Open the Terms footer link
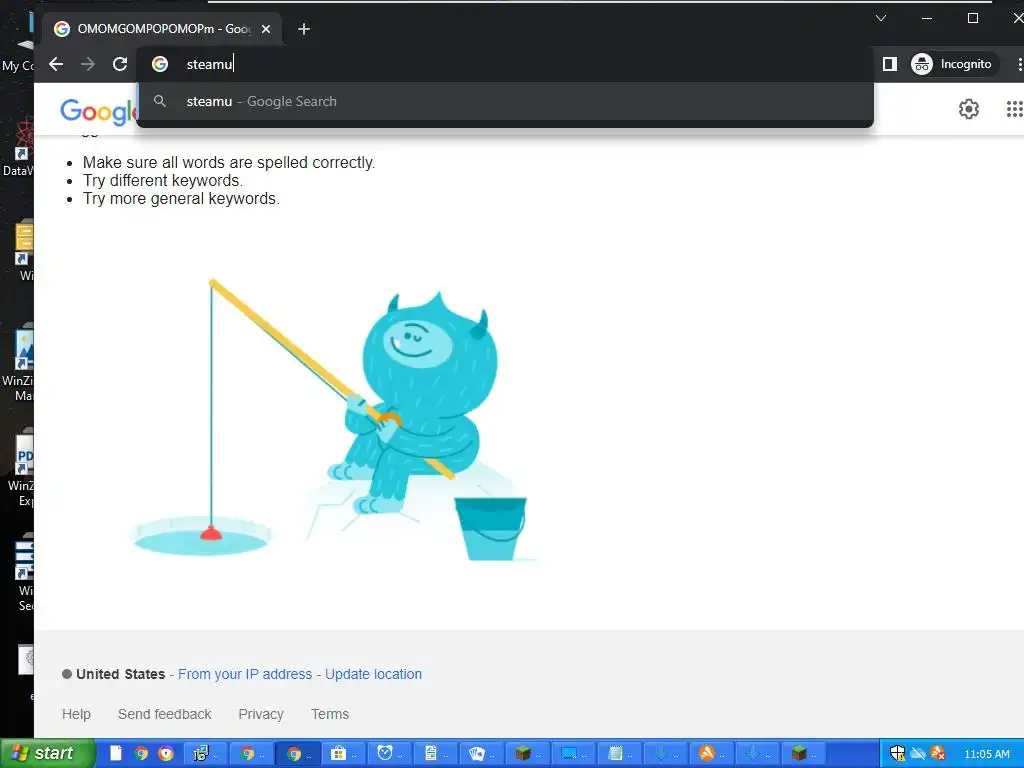Image resolution: width=1024 pixels, height=768 pixels. coord(330,714)
